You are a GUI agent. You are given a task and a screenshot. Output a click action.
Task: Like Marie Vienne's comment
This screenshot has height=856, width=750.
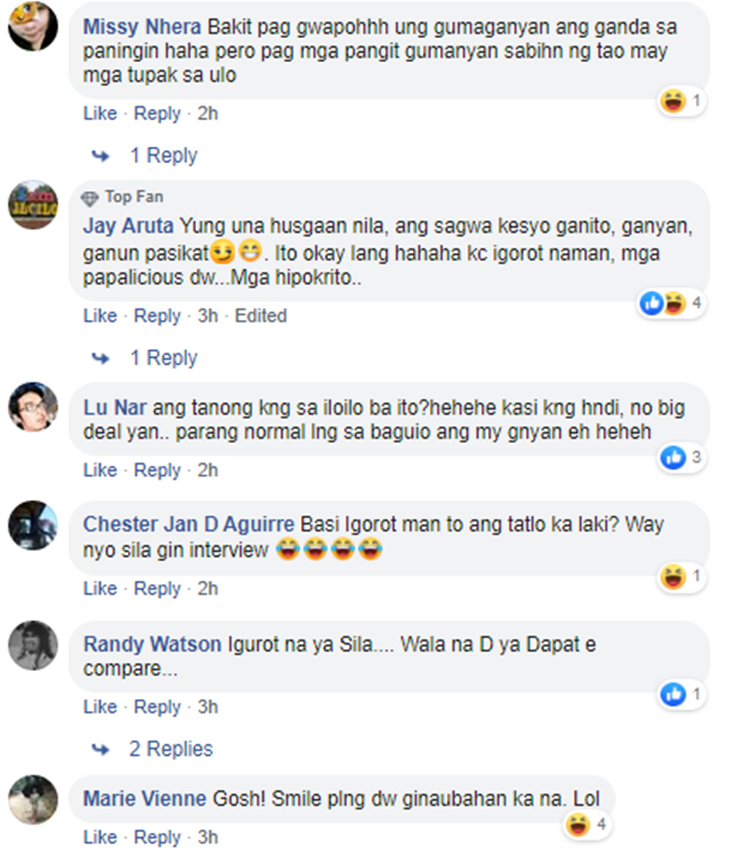point(100,837)
